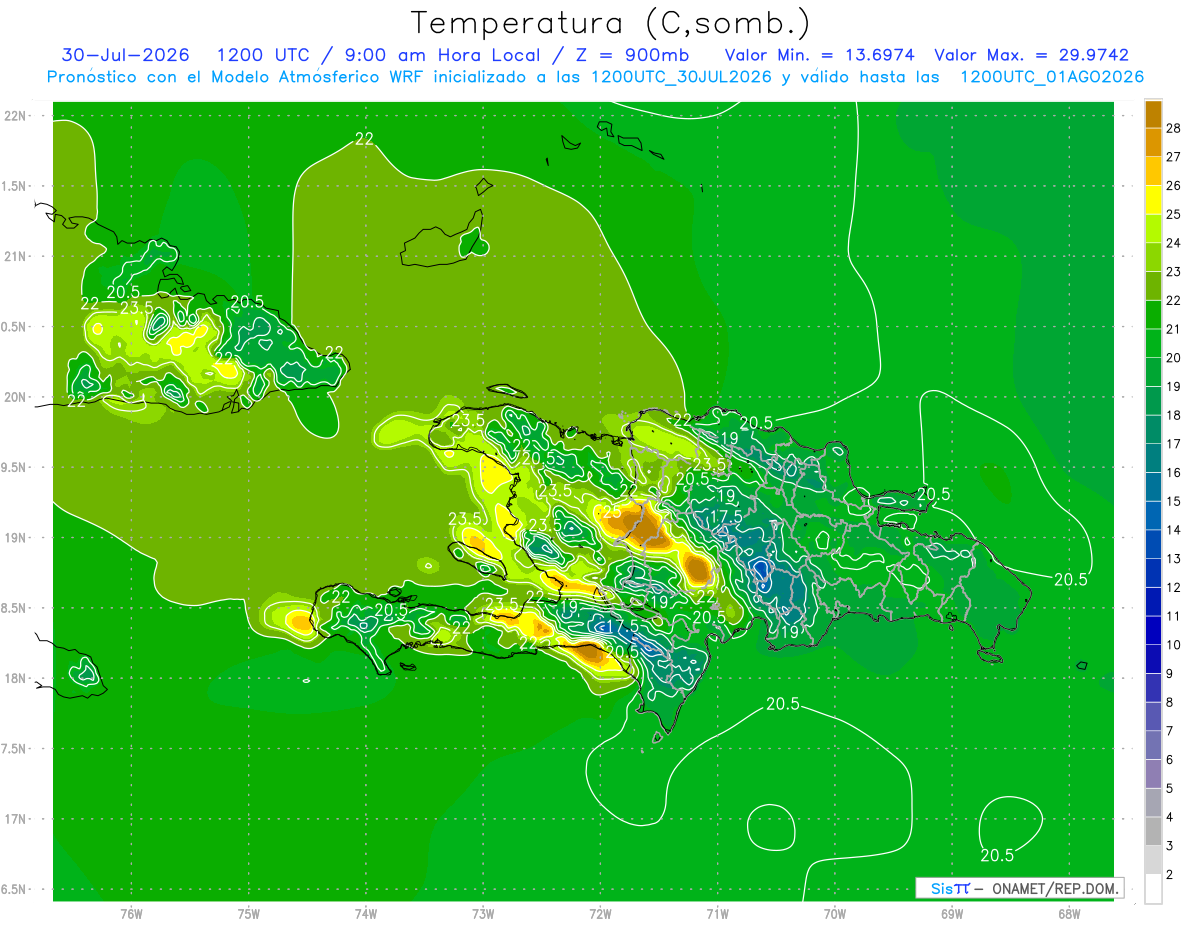Click legend scale value 27
This screenshot has height=927, width=1200.
(x=1173, y=157)
